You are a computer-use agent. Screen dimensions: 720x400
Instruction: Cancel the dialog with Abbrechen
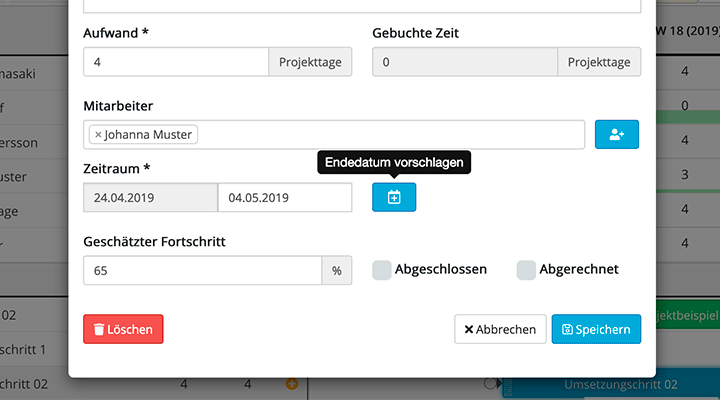(x=500, y=329)
